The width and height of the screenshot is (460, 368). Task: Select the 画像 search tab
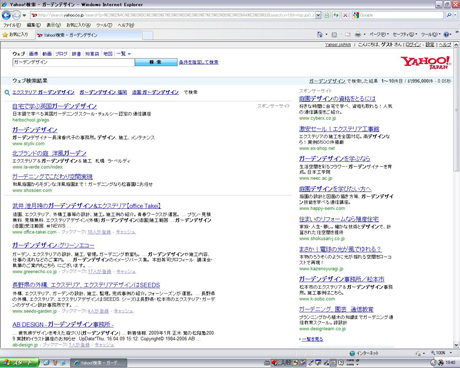point(33,54)
